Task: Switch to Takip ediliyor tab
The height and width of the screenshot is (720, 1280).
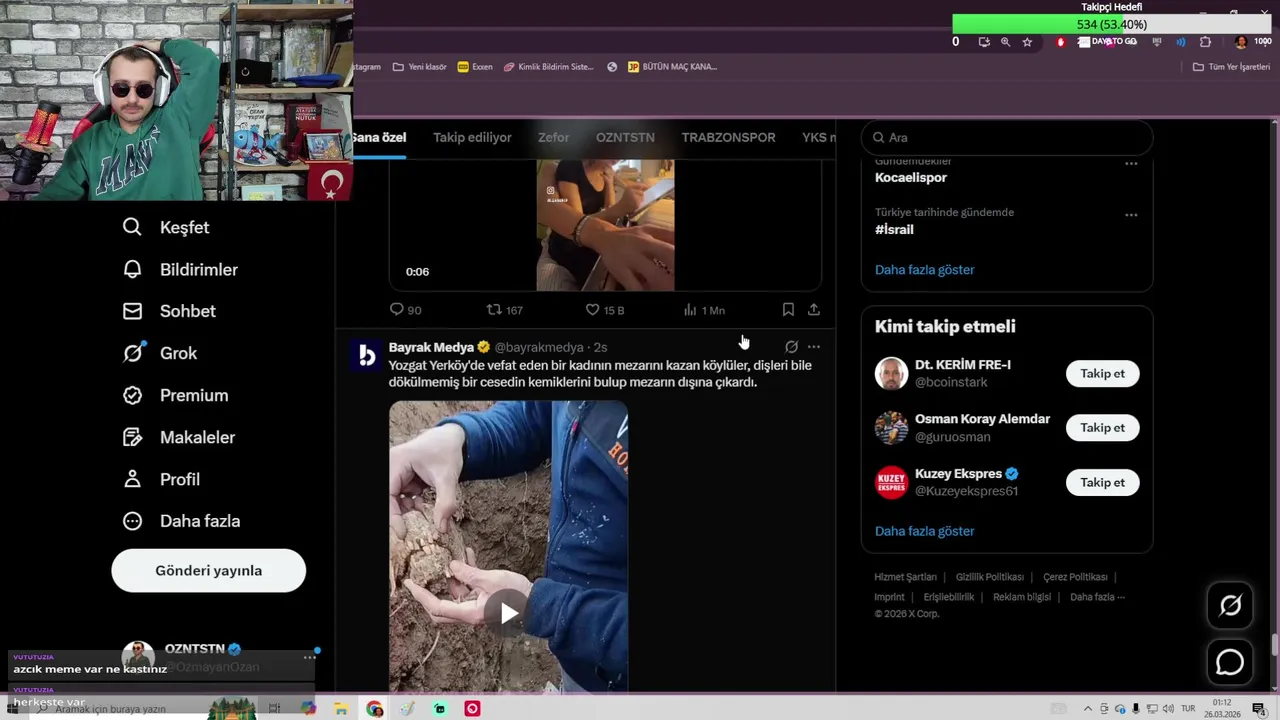Action: tap(472, 138)
